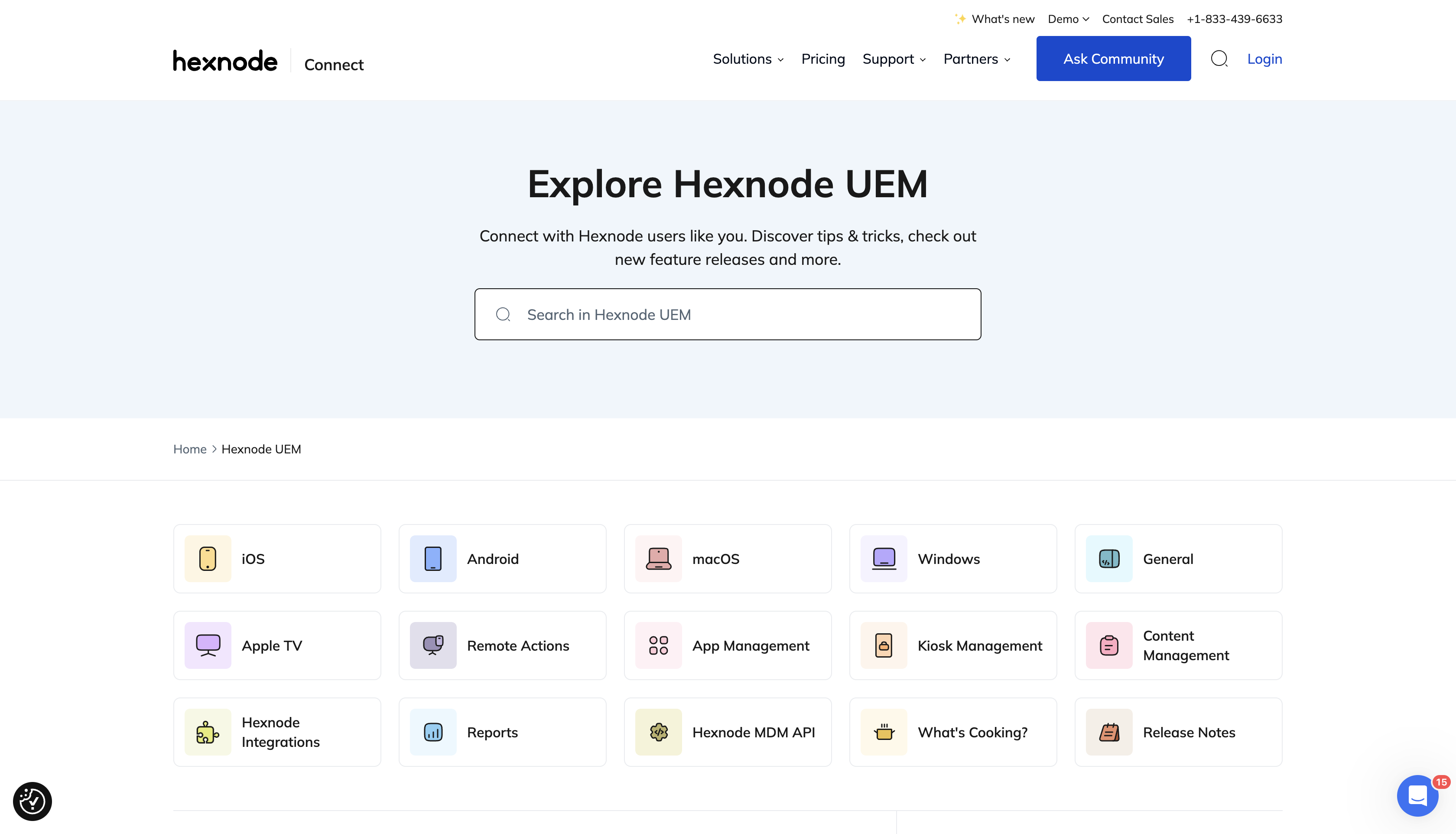This screenshot has width=1456, height=834.
Task: Open the App Management grid icon
Action: point(658,645)
